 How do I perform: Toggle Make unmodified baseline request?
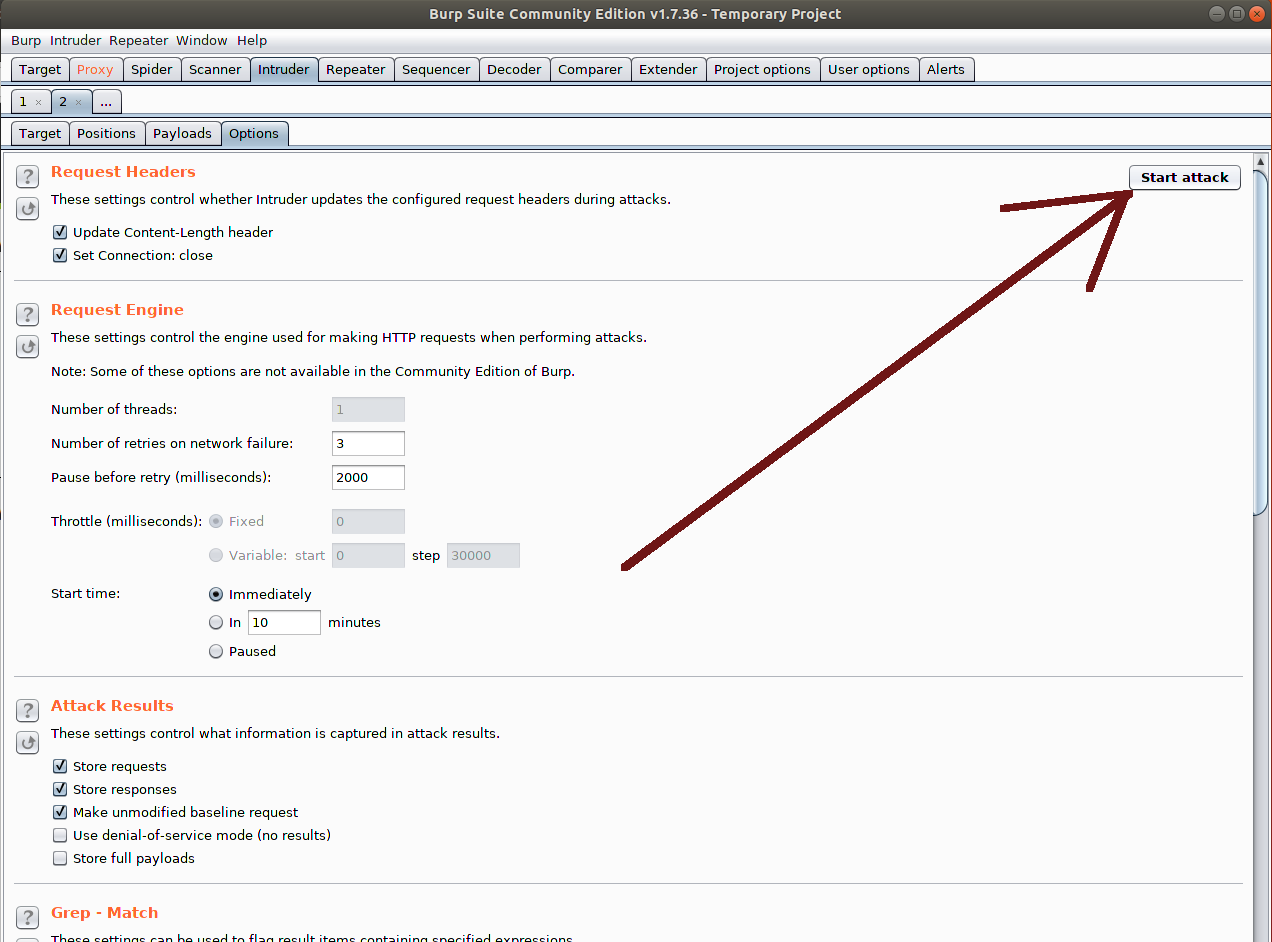[x=60, y=812]
